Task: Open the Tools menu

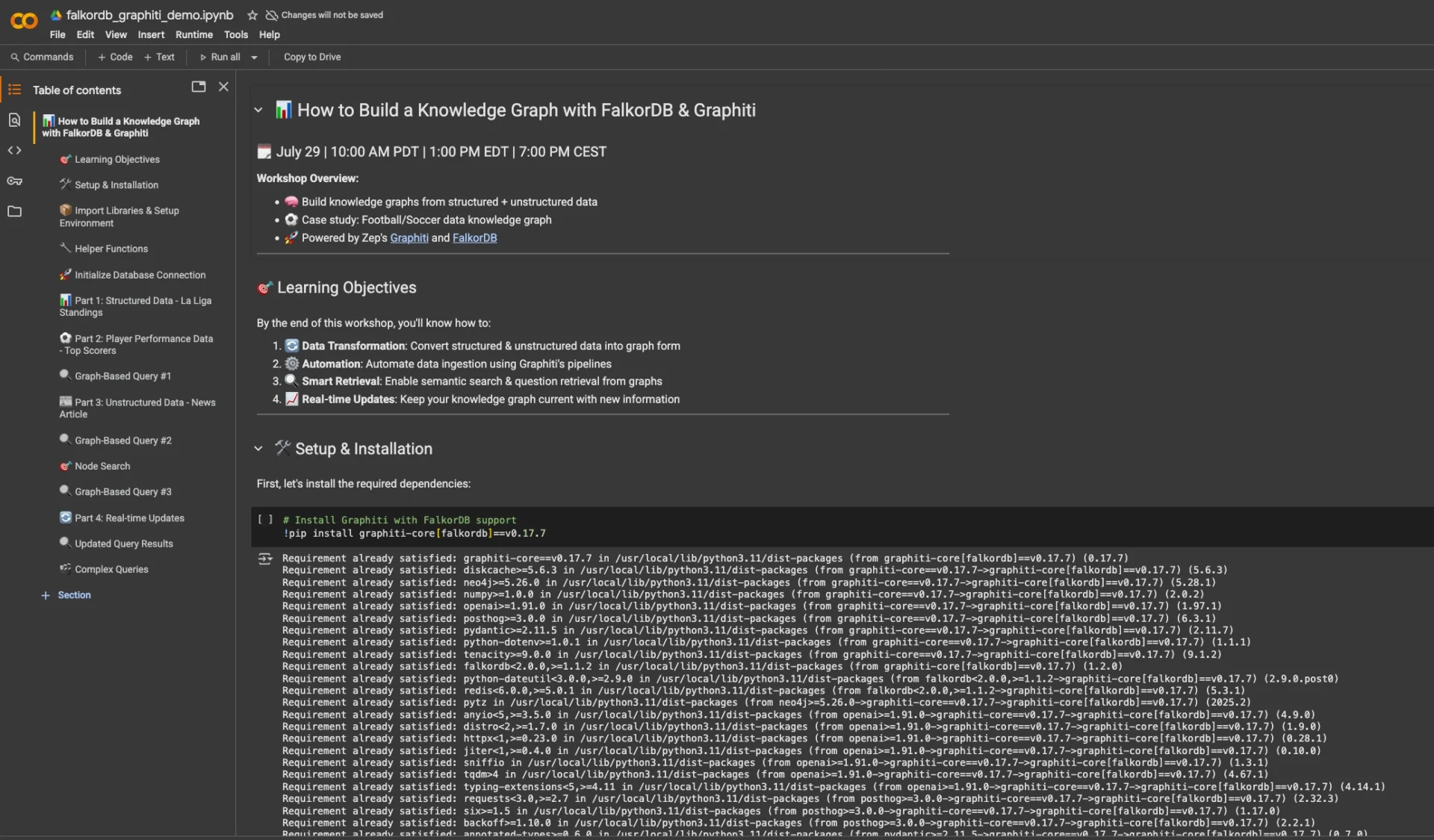Action: tap(236, 34)
